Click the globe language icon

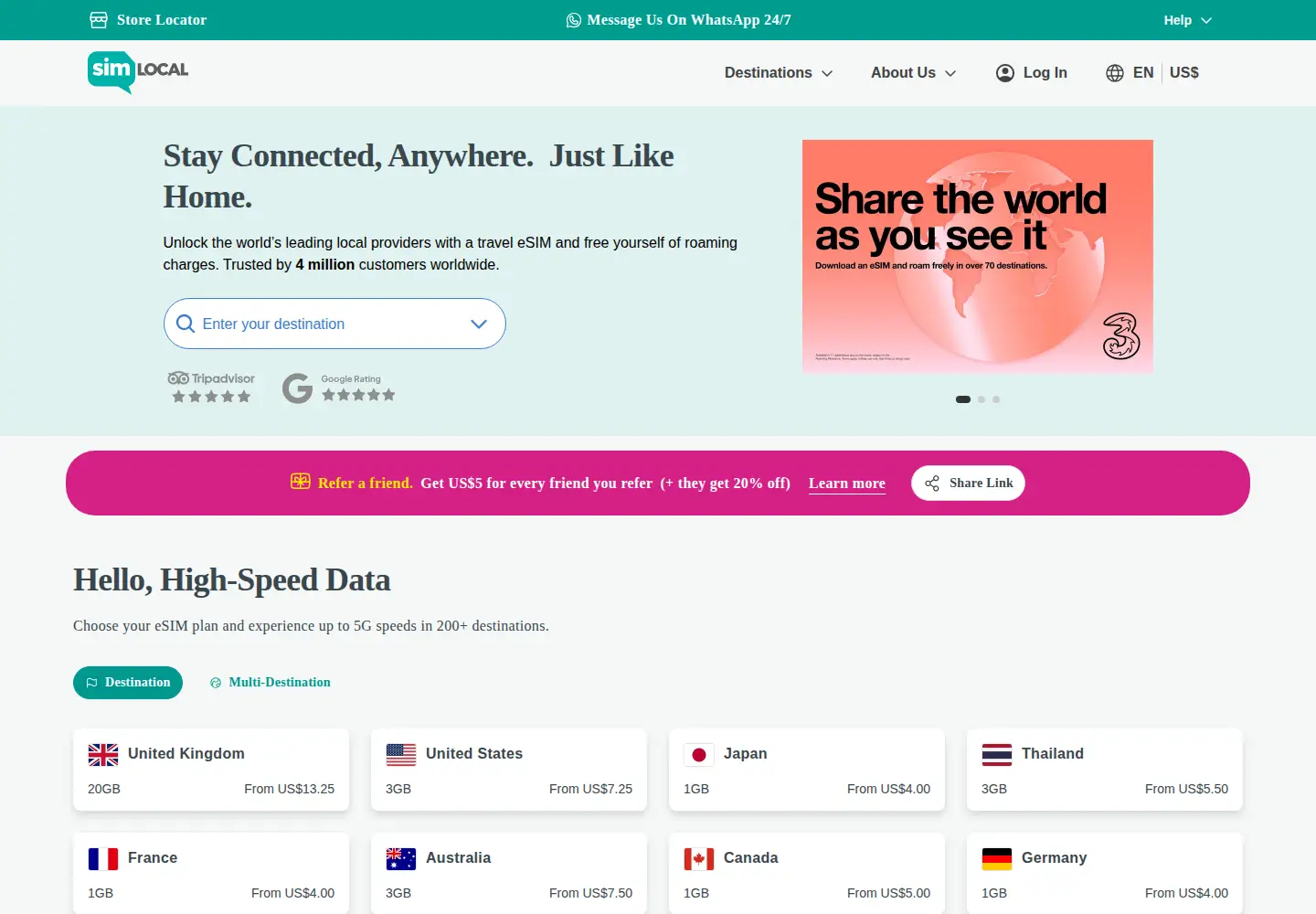tap(1115, 73)
